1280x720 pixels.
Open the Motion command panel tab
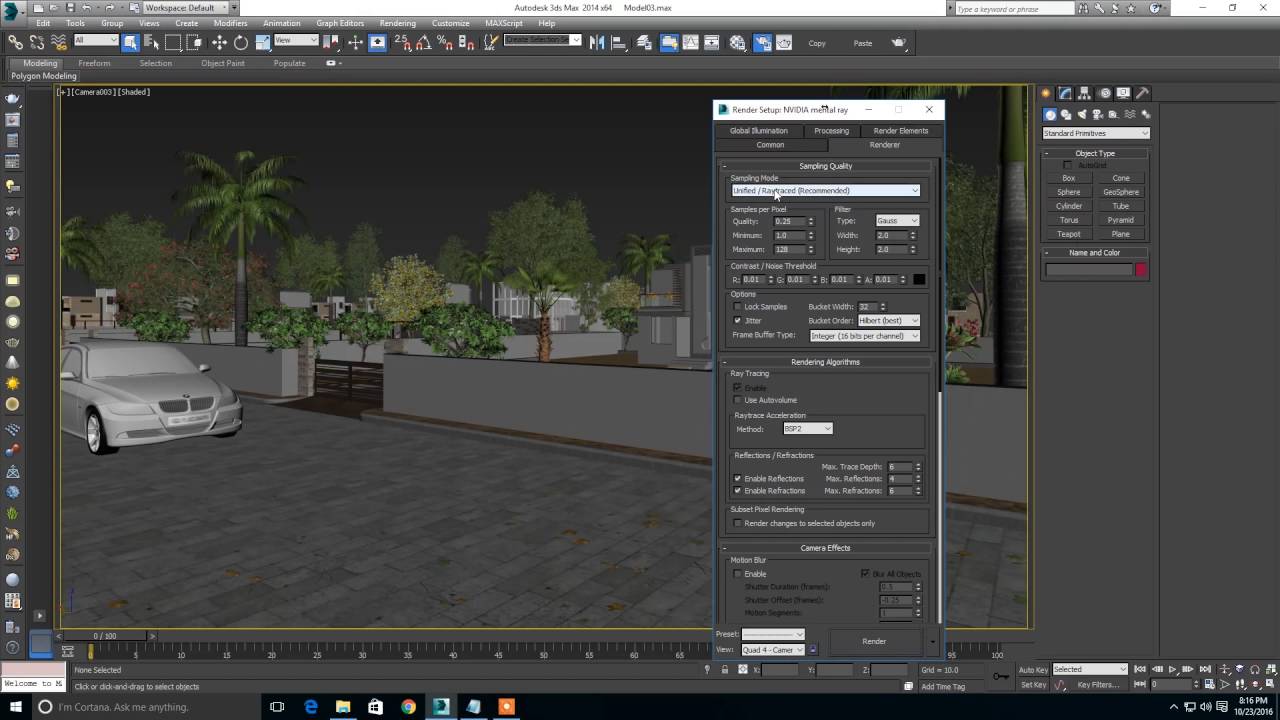tap(1104, 93)
